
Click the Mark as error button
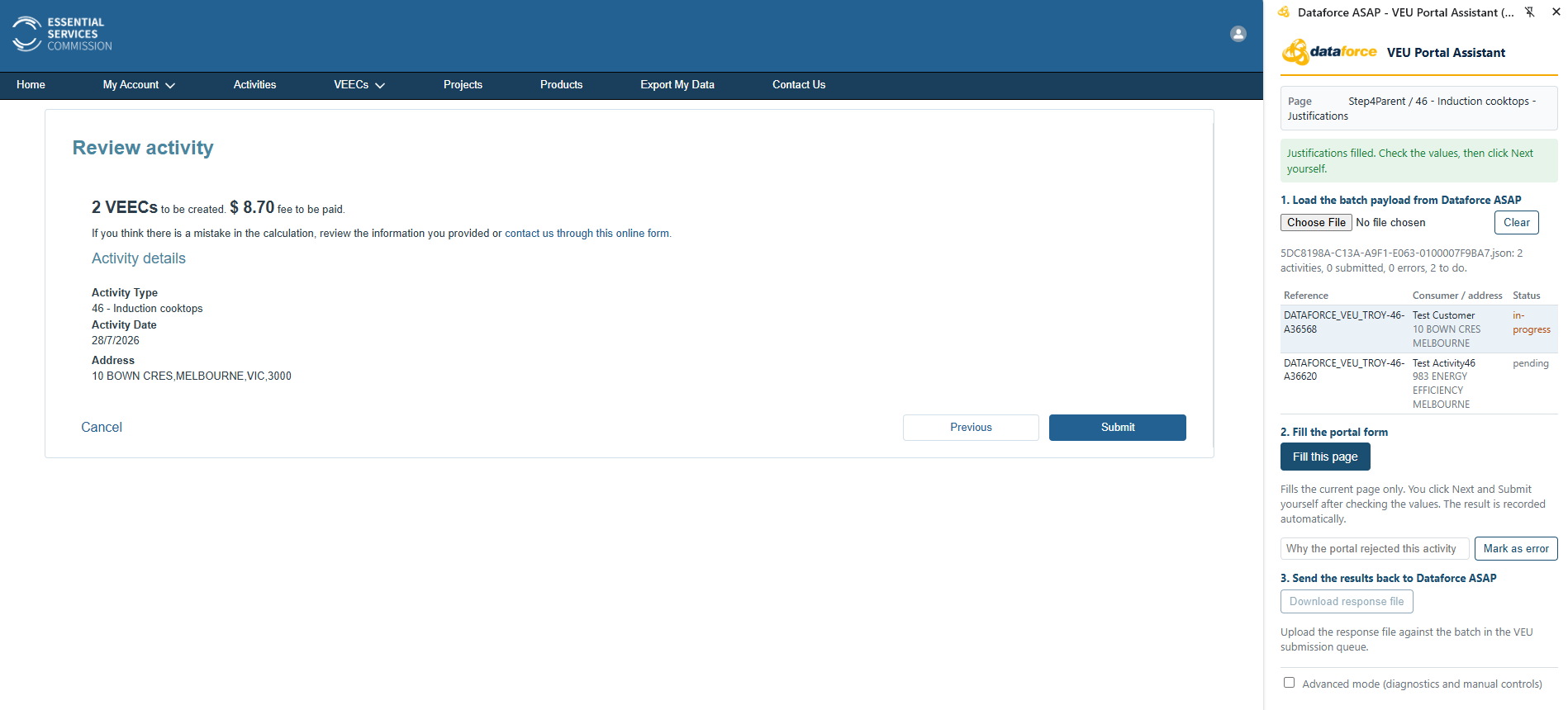1516,548
